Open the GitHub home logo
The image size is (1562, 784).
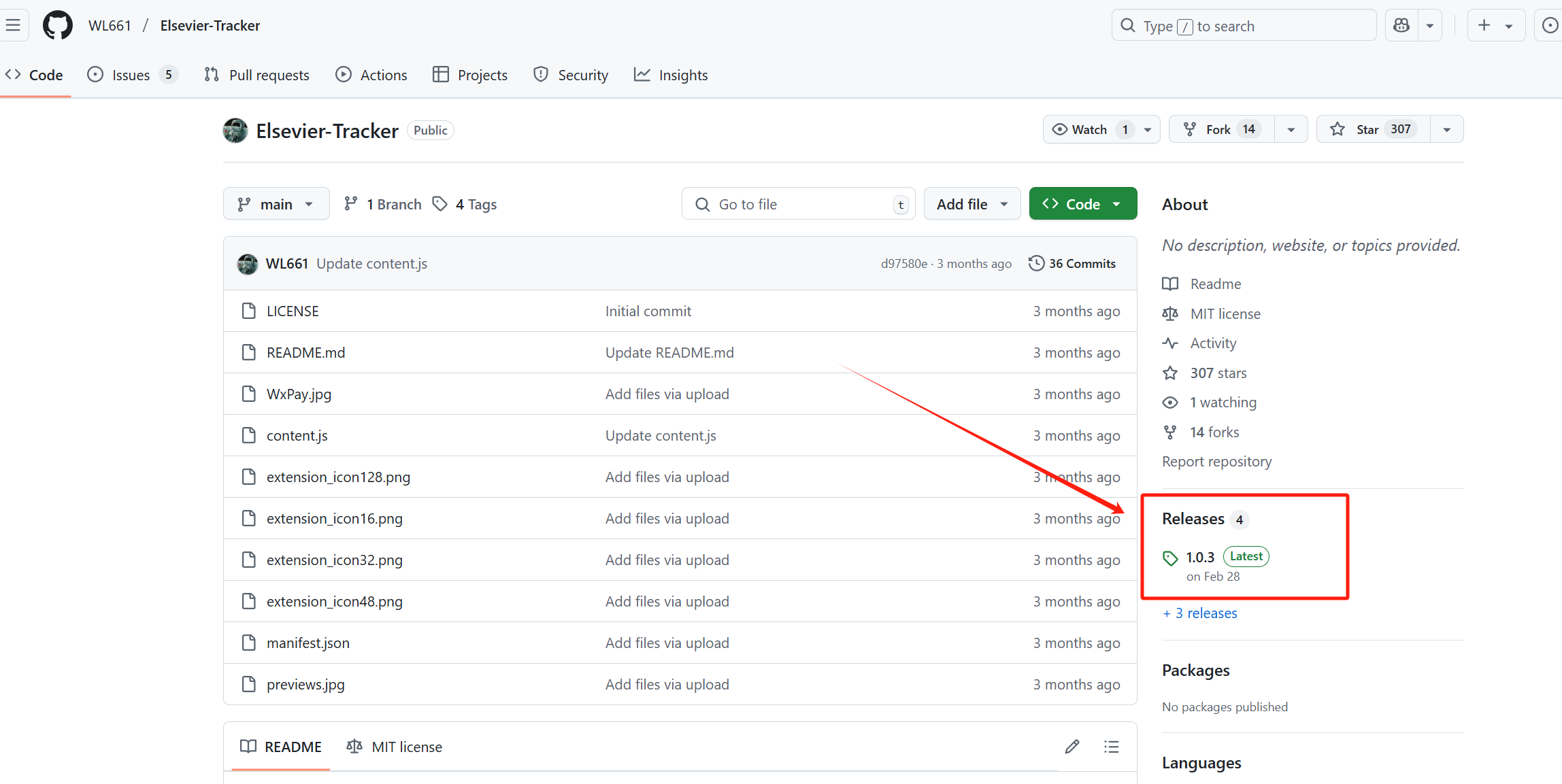(57, 26)
